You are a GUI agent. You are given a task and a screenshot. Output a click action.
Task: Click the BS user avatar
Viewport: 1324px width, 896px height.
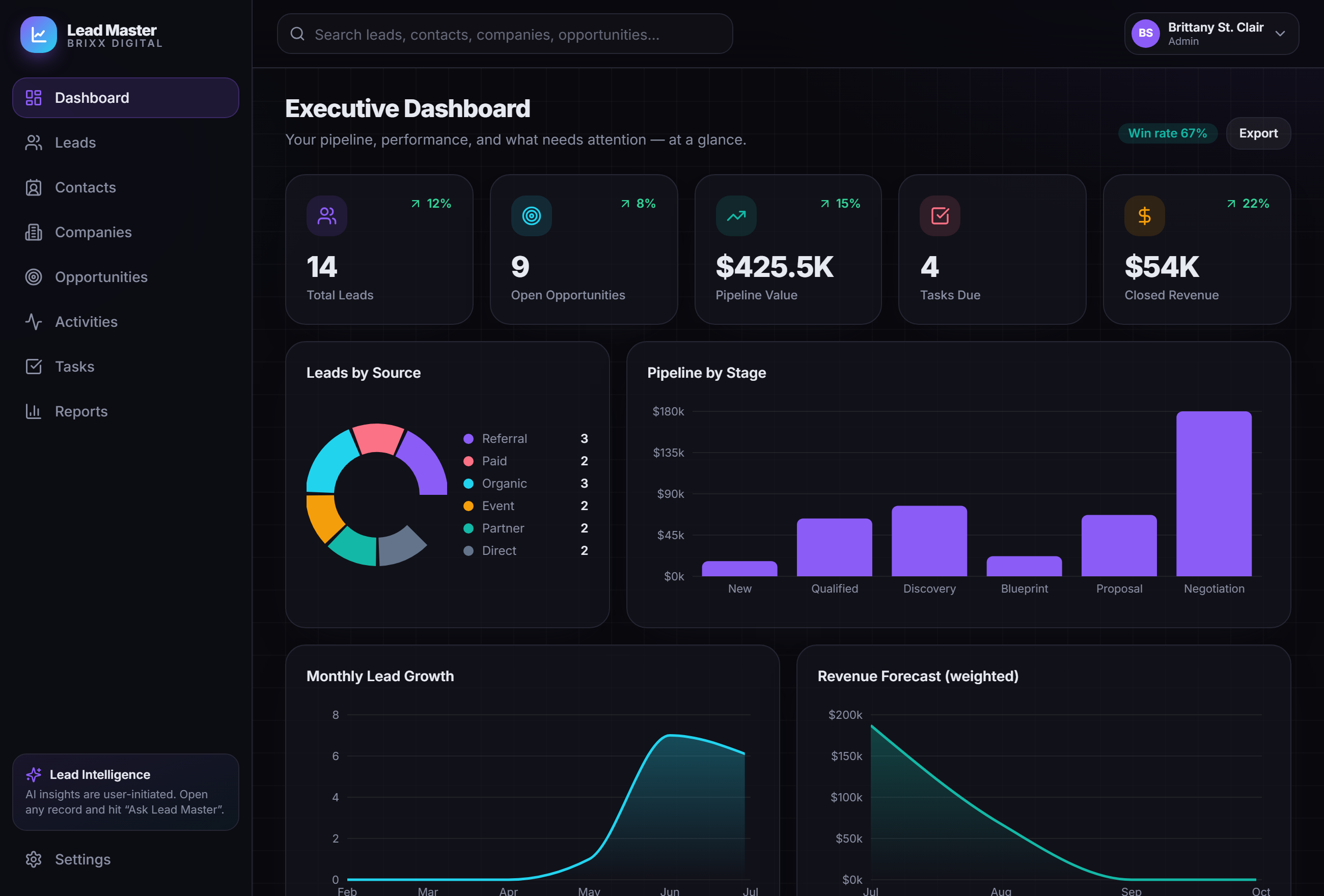tap(1145, 34)
